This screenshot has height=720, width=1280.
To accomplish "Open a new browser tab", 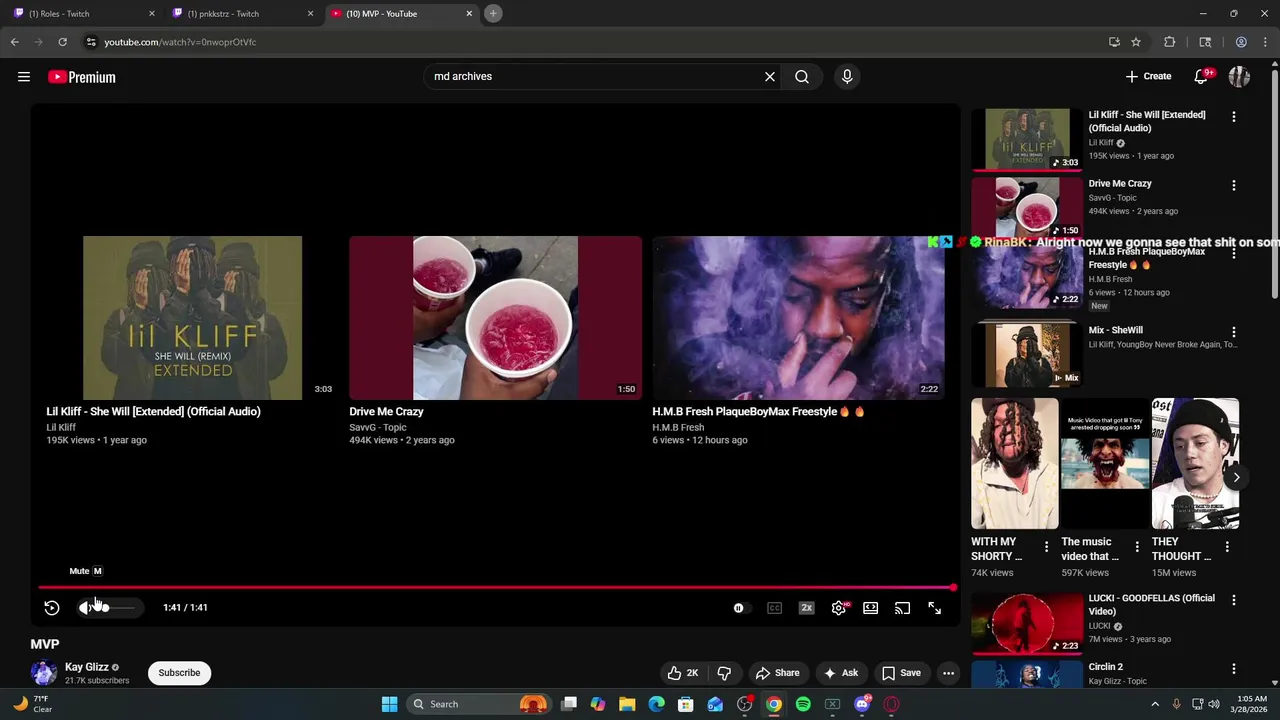I will coord(493,14).
